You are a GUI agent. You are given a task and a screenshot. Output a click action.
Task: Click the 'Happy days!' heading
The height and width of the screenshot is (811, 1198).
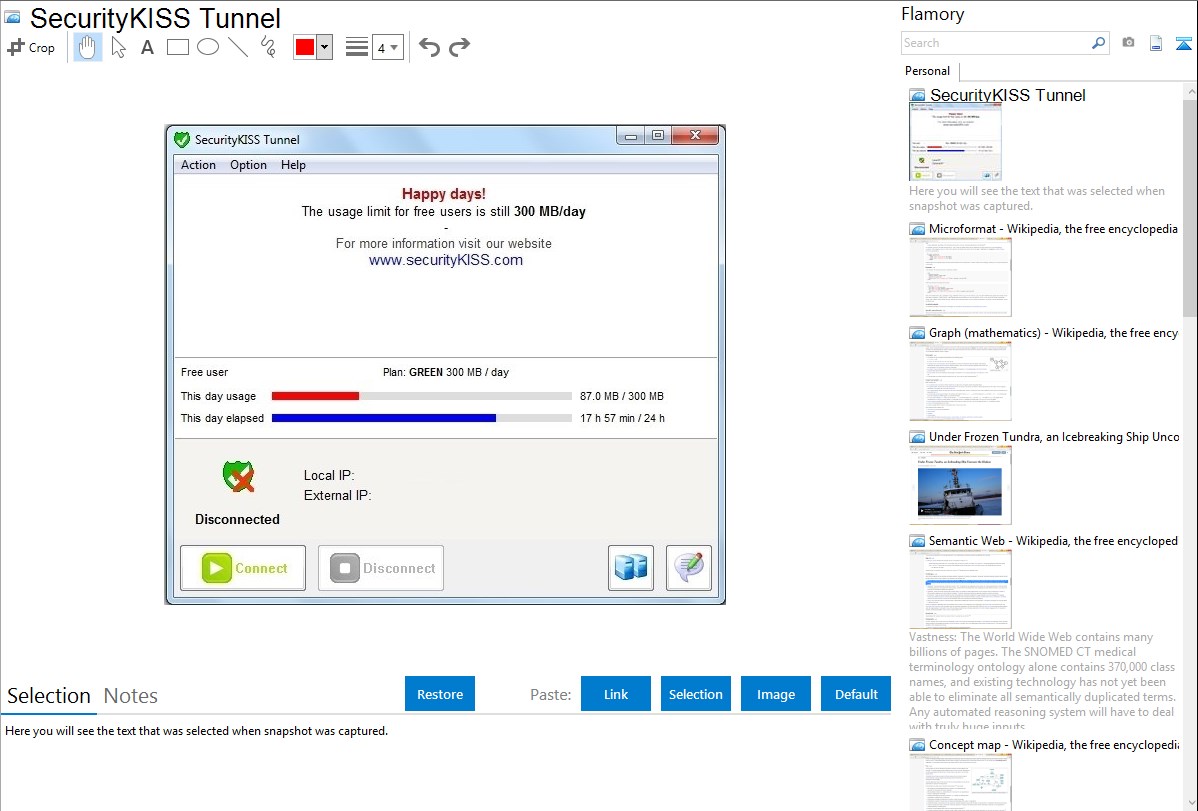pos(444,194)
